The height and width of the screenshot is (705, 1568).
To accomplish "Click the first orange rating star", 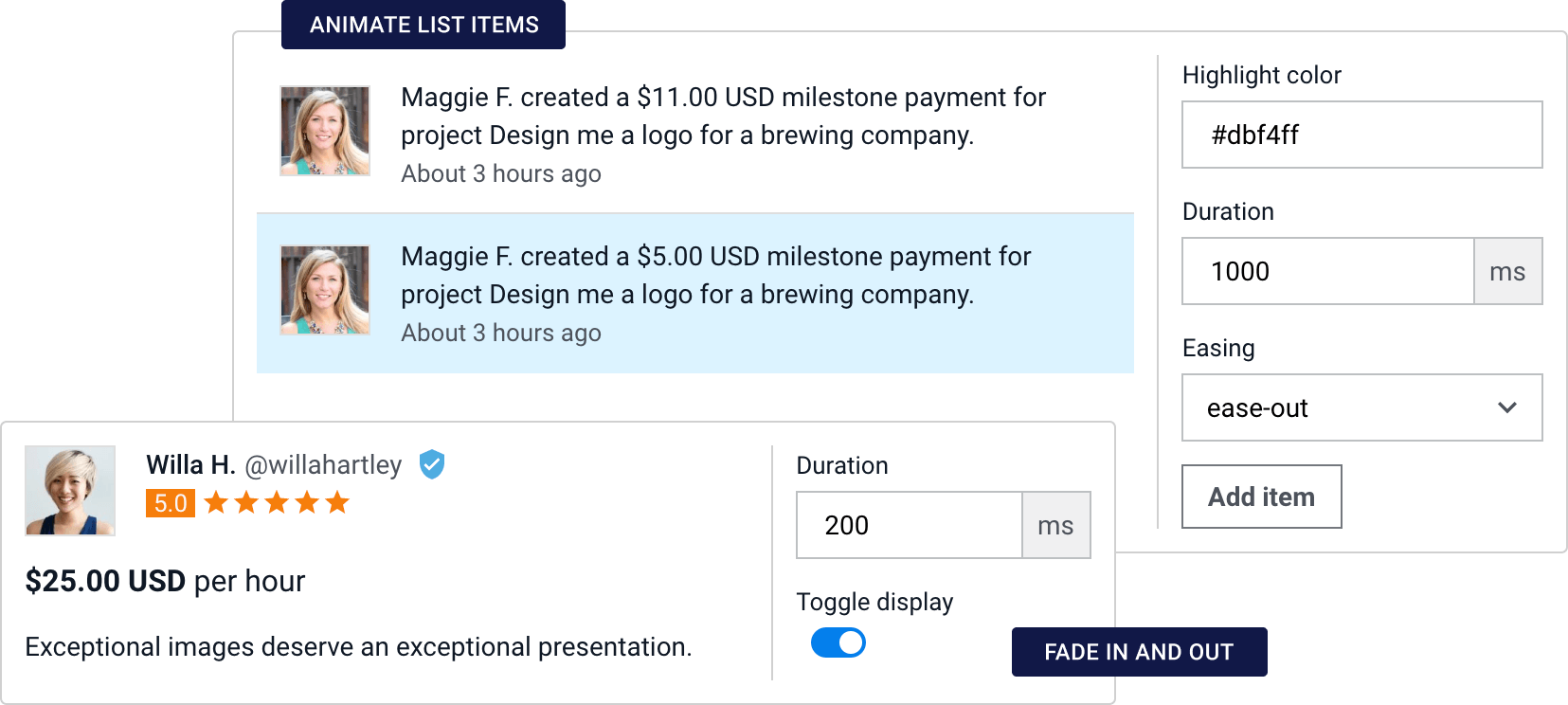I will 216,502.
